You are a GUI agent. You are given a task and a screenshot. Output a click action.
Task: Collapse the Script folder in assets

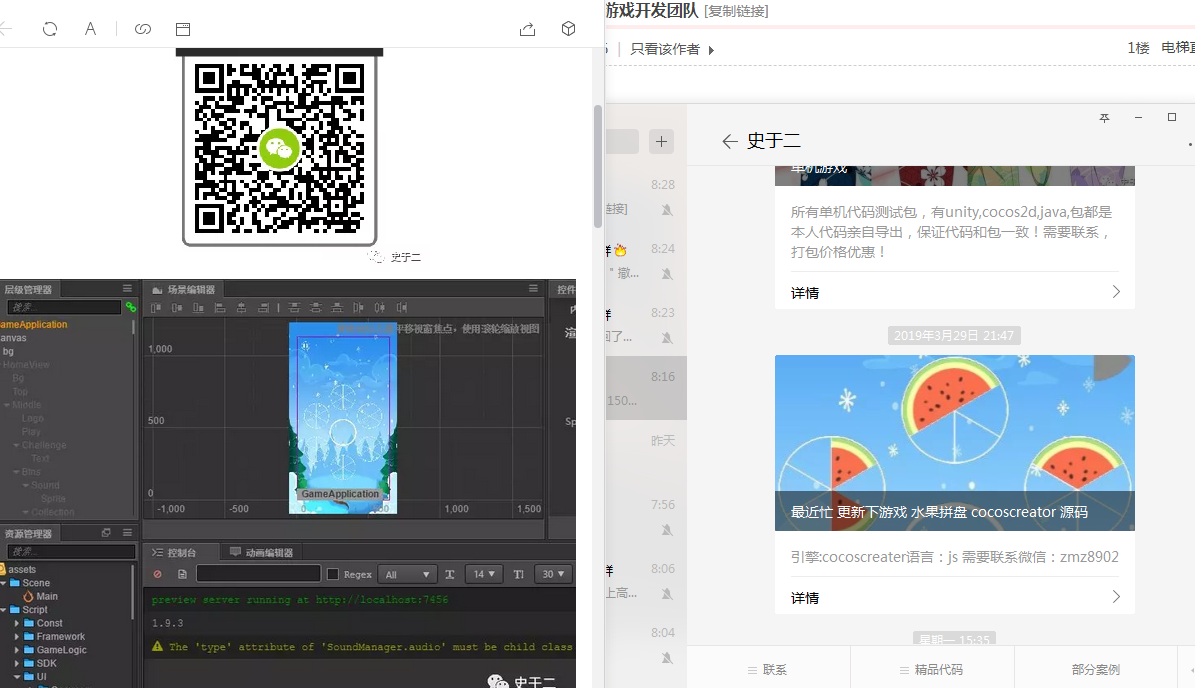tap(4, 610)
